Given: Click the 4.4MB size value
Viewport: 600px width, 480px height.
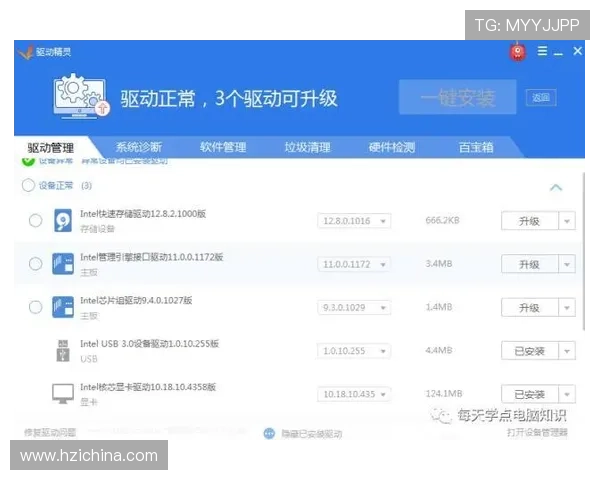Looking at the screenshot, I should [x=439, y=350].
